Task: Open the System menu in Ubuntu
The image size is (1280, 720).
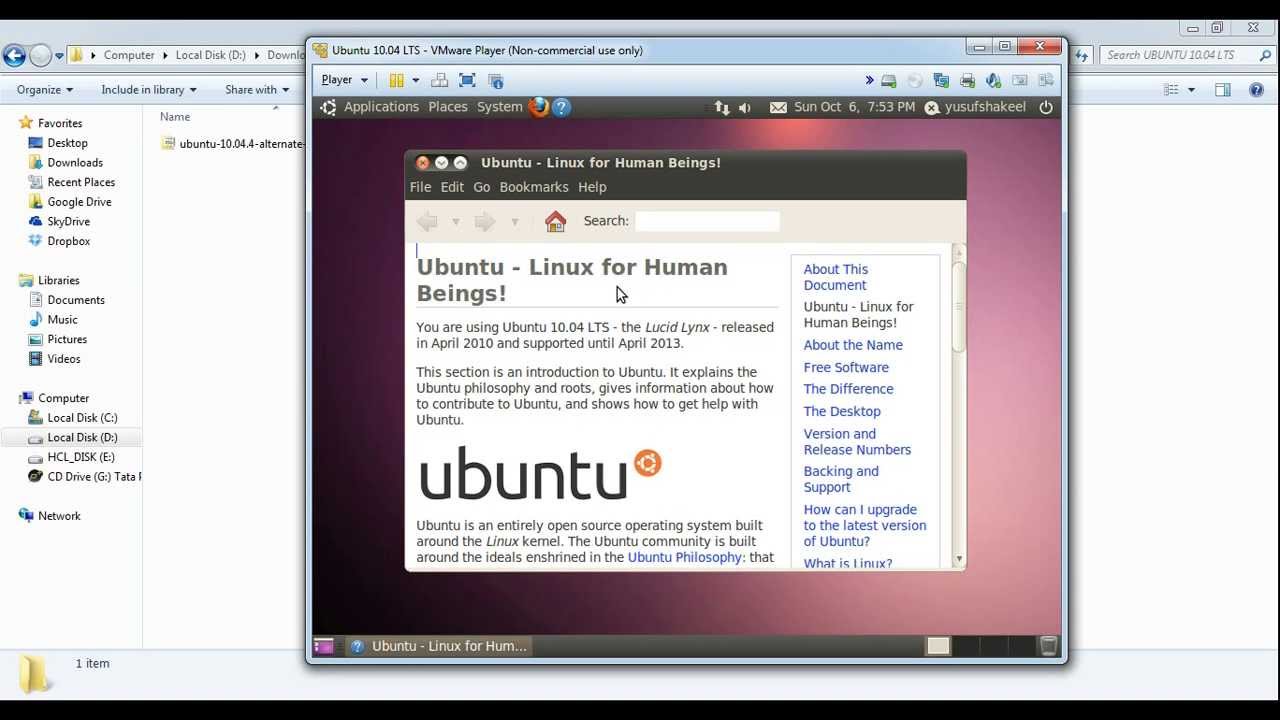Action: 499,107
